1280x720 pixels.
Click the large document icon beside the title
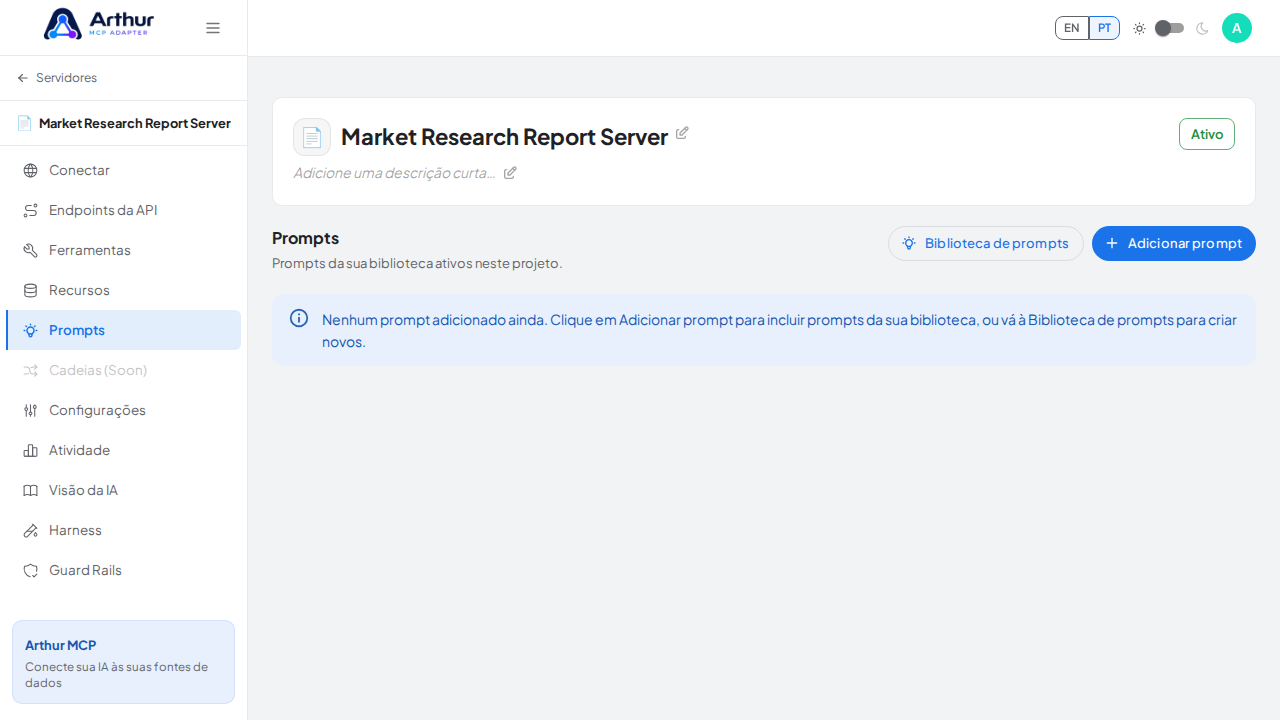point(312,137)
